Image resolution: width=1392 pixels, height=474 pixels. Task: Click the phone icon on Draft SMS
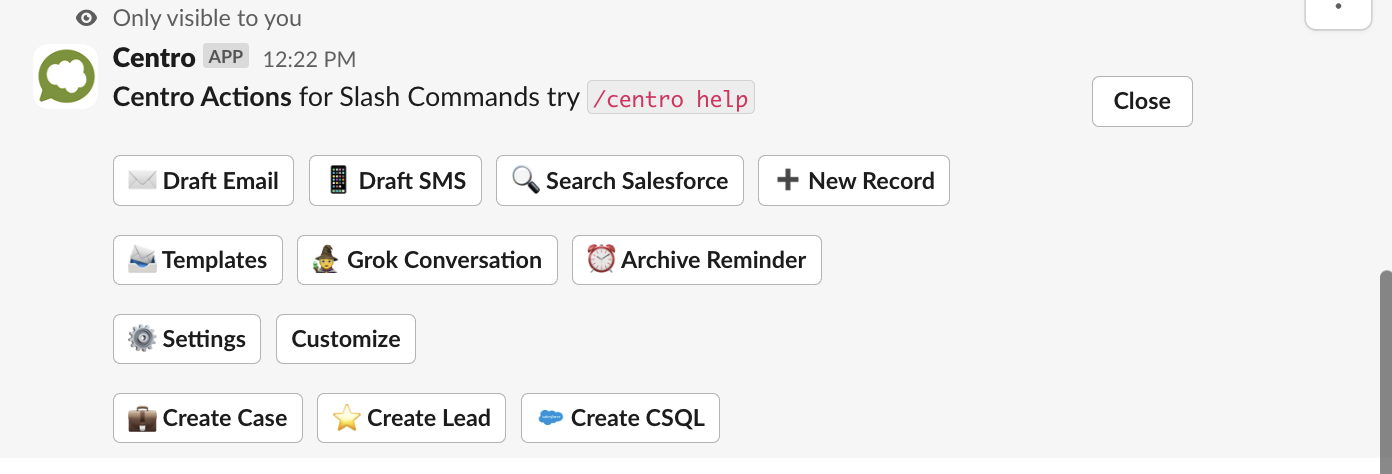[x=338, y=181]
